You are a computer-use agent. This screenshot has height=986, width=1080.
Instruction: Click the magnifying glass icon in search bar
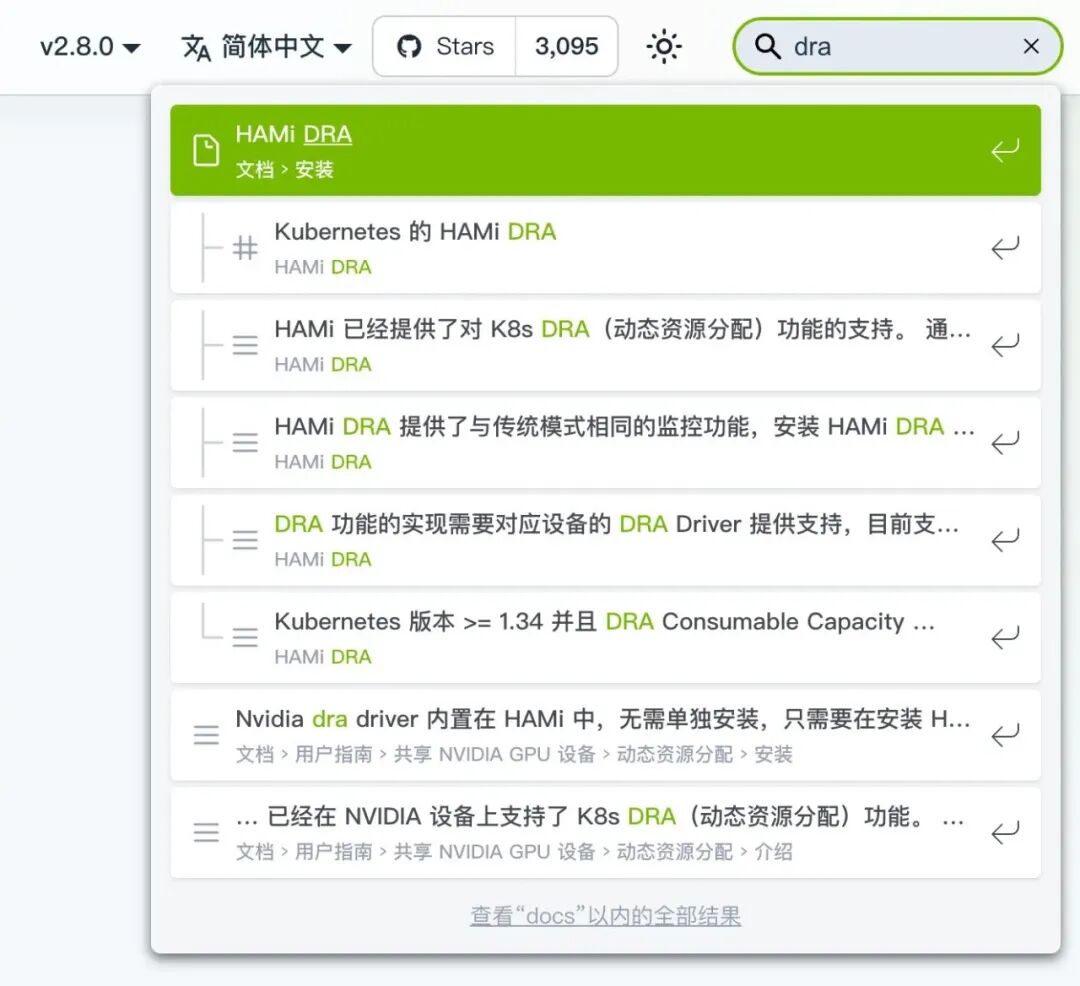click(x=766, y=46)
